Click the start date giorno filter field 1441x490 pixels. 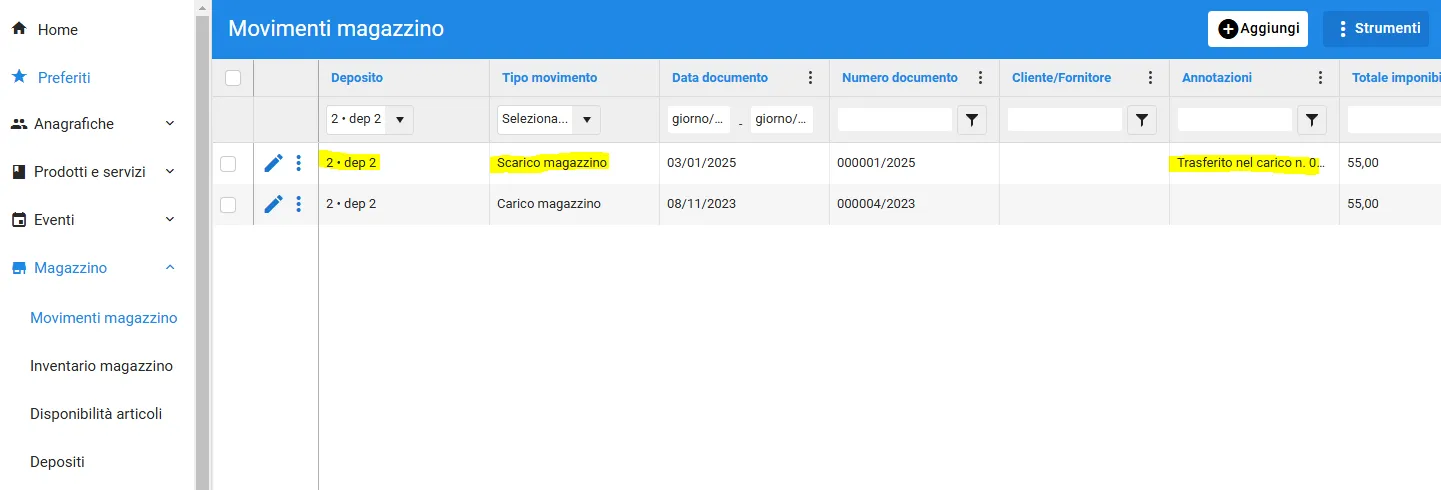pyautogui.click(x=699, y=120)
